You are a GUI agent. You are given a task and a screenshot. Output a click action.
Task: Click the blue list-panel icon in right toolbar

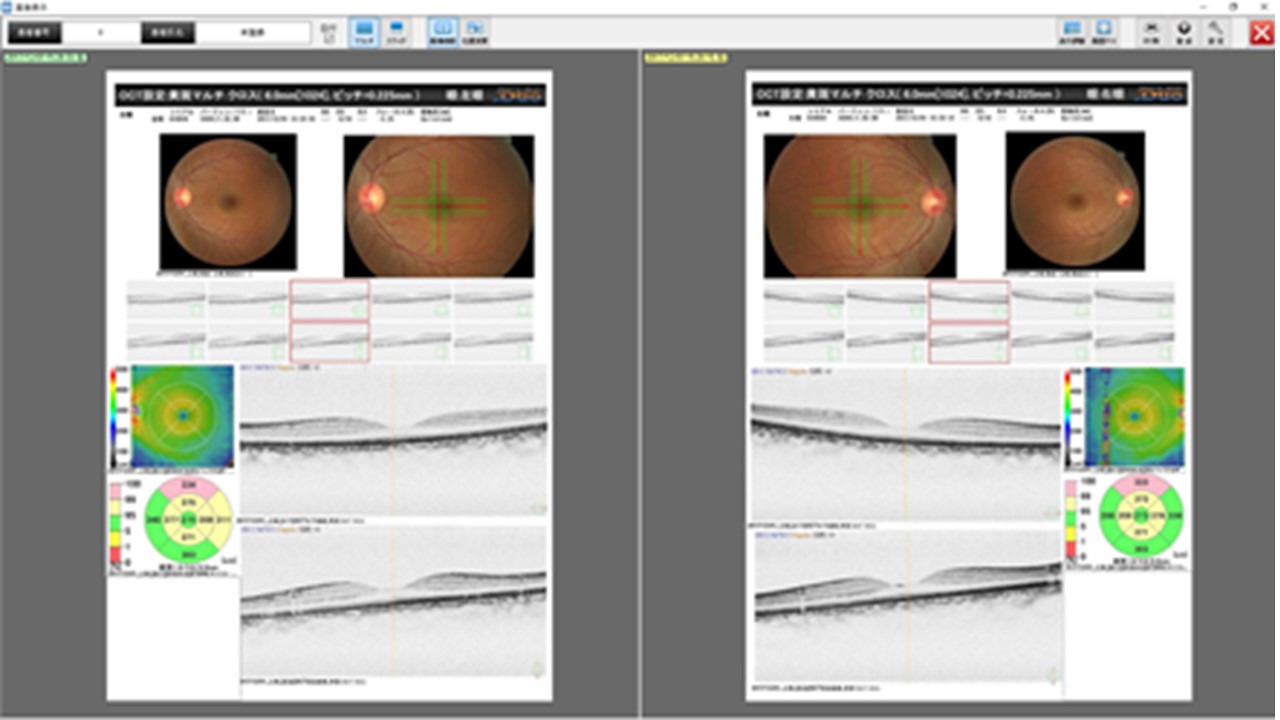pyautogui.click(x=1072, y=32)
